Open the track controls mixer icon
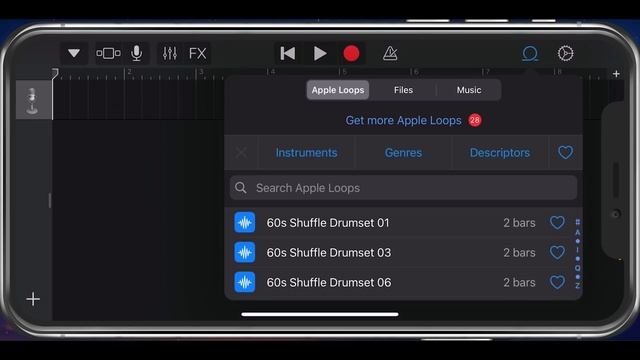The height and width of the screenshot is (360, 640). click(x=170, y=53)
